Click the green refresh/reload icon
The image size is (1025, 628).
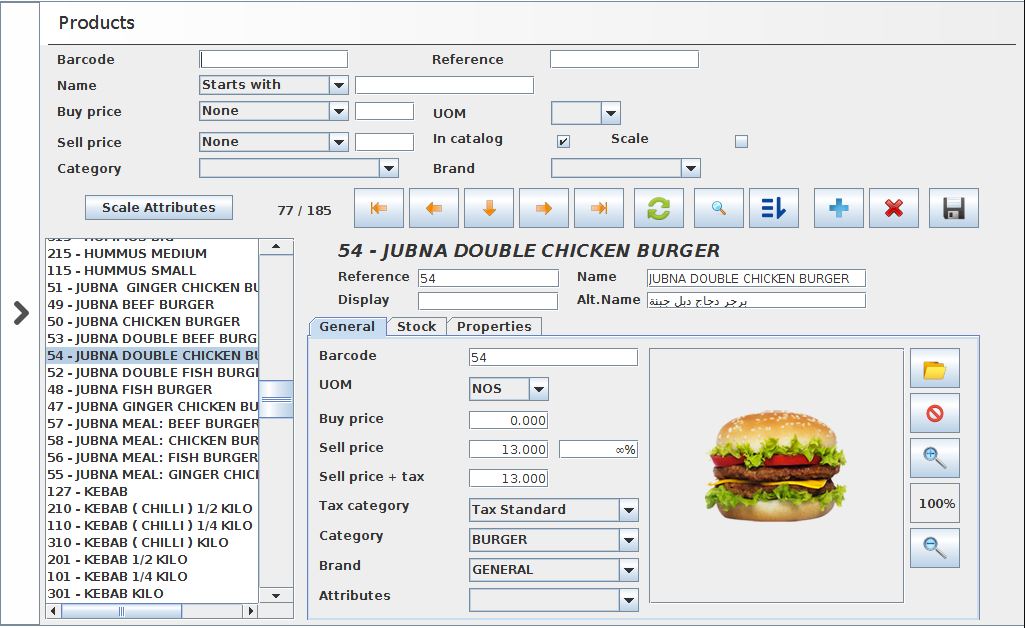coord(659,208)
